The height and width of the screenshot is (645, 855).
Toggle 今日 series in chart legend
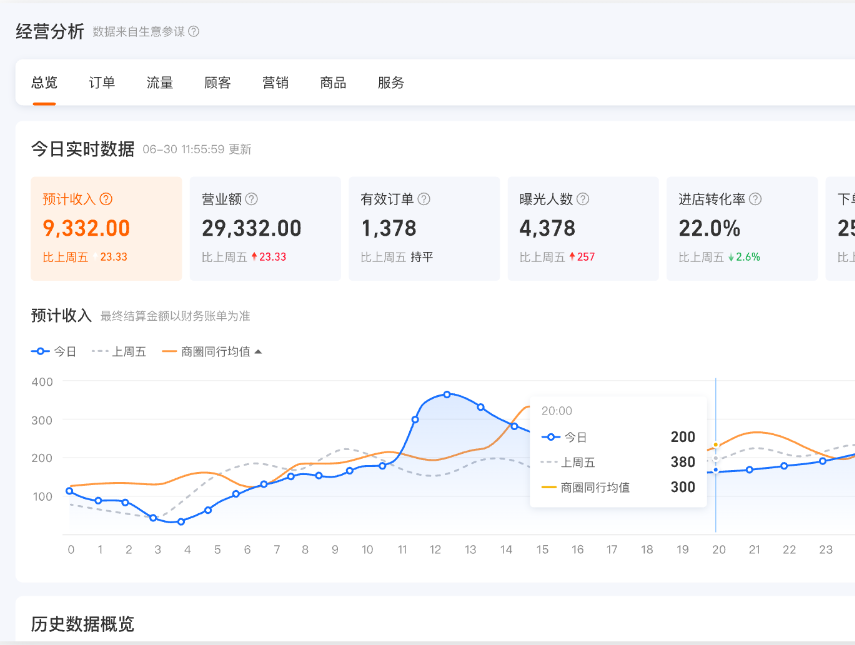[55, 352]
